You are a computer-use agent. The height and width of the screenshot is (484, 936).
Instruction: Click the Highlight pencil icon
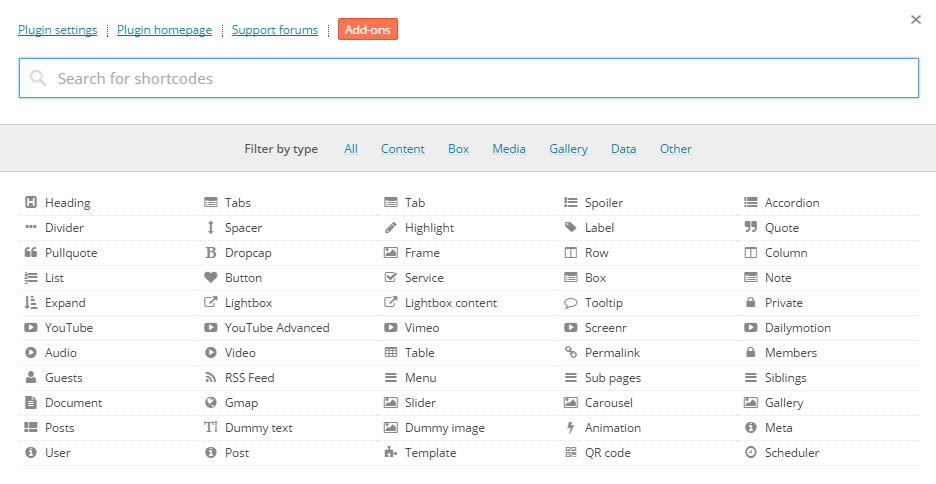coord(390,227)
